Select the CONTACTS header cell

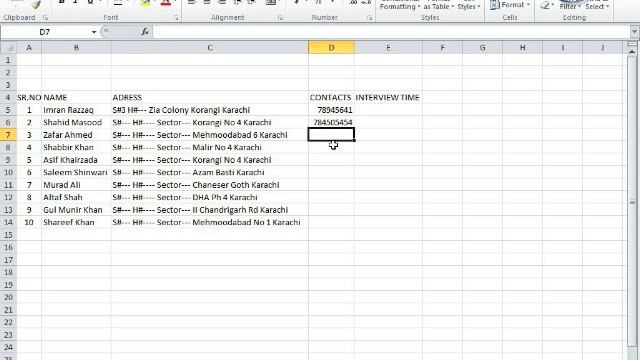[331, 98]
